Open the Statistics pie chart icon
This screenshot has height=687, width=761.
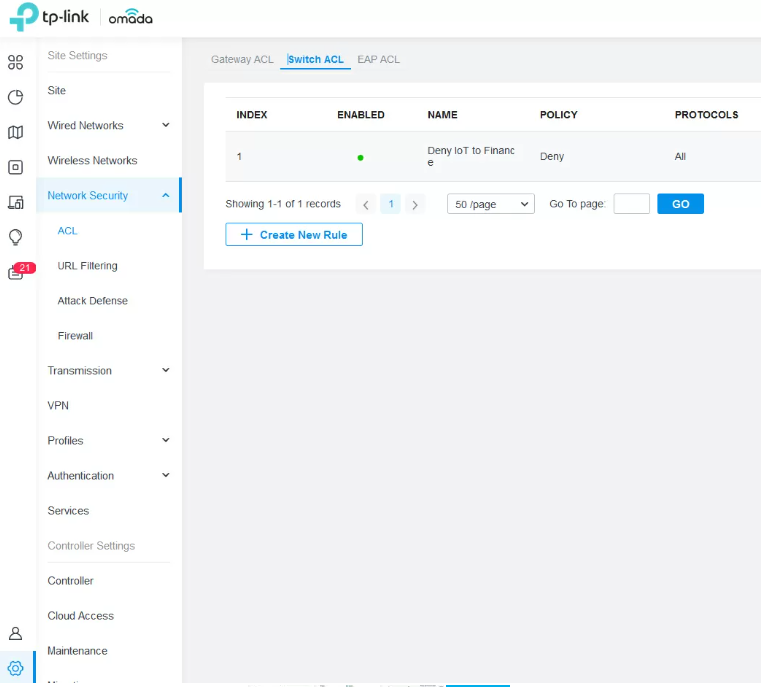(x=15, y=98)
